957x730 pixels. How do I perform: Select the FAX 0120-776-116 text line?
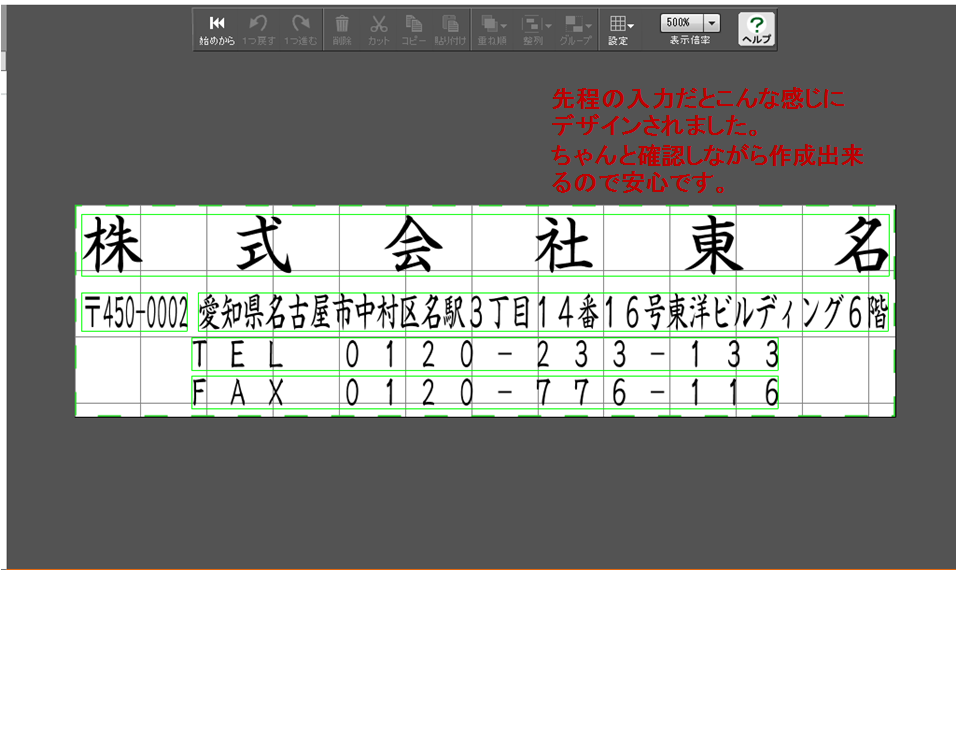click(x=485, y=392)
